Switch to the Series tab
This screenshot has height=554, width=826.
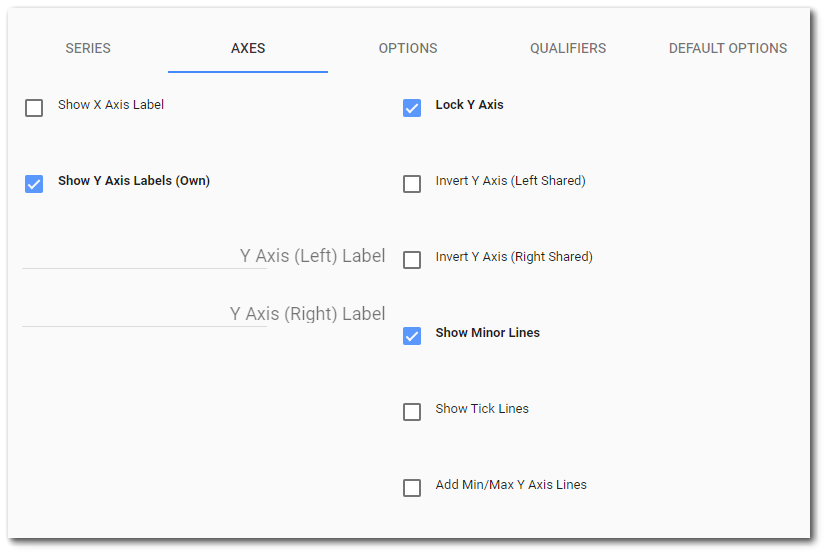pyautogui.click(x=88, y=48)
